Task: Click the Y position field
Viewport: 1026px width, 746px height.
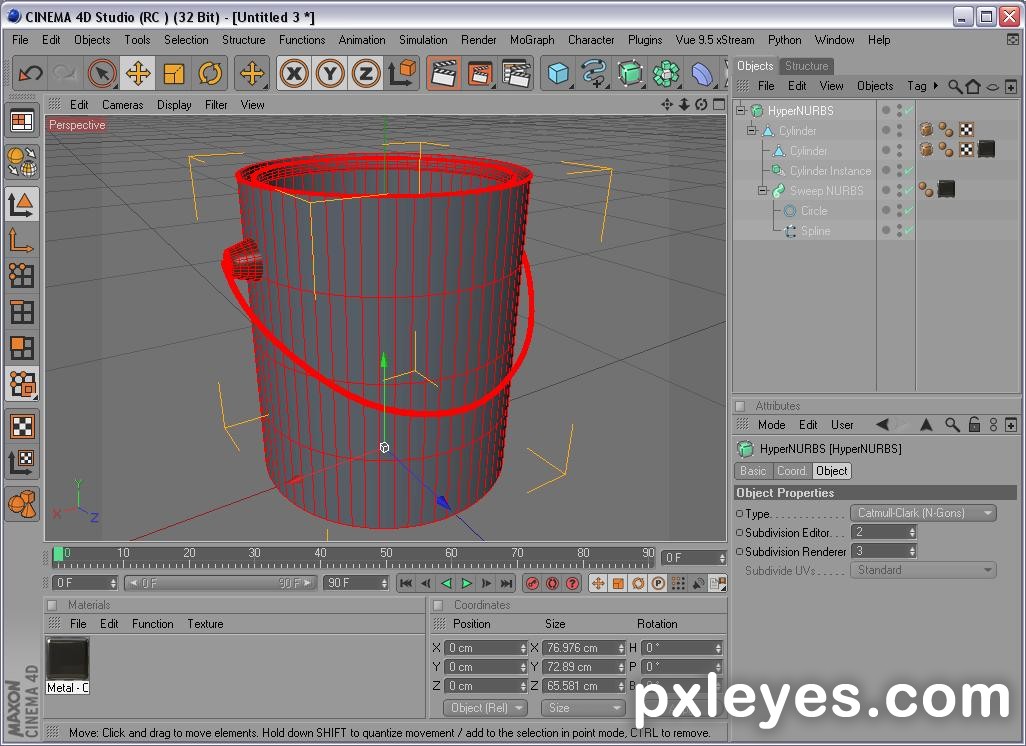Action: coord(486,667)
